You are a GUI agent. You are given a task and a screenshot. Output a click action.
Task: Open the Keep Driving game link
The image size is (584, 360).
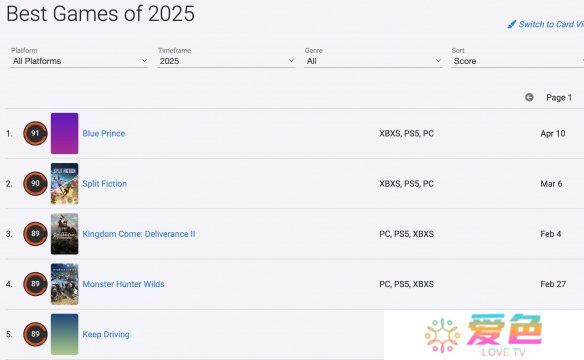click(106, 334)
